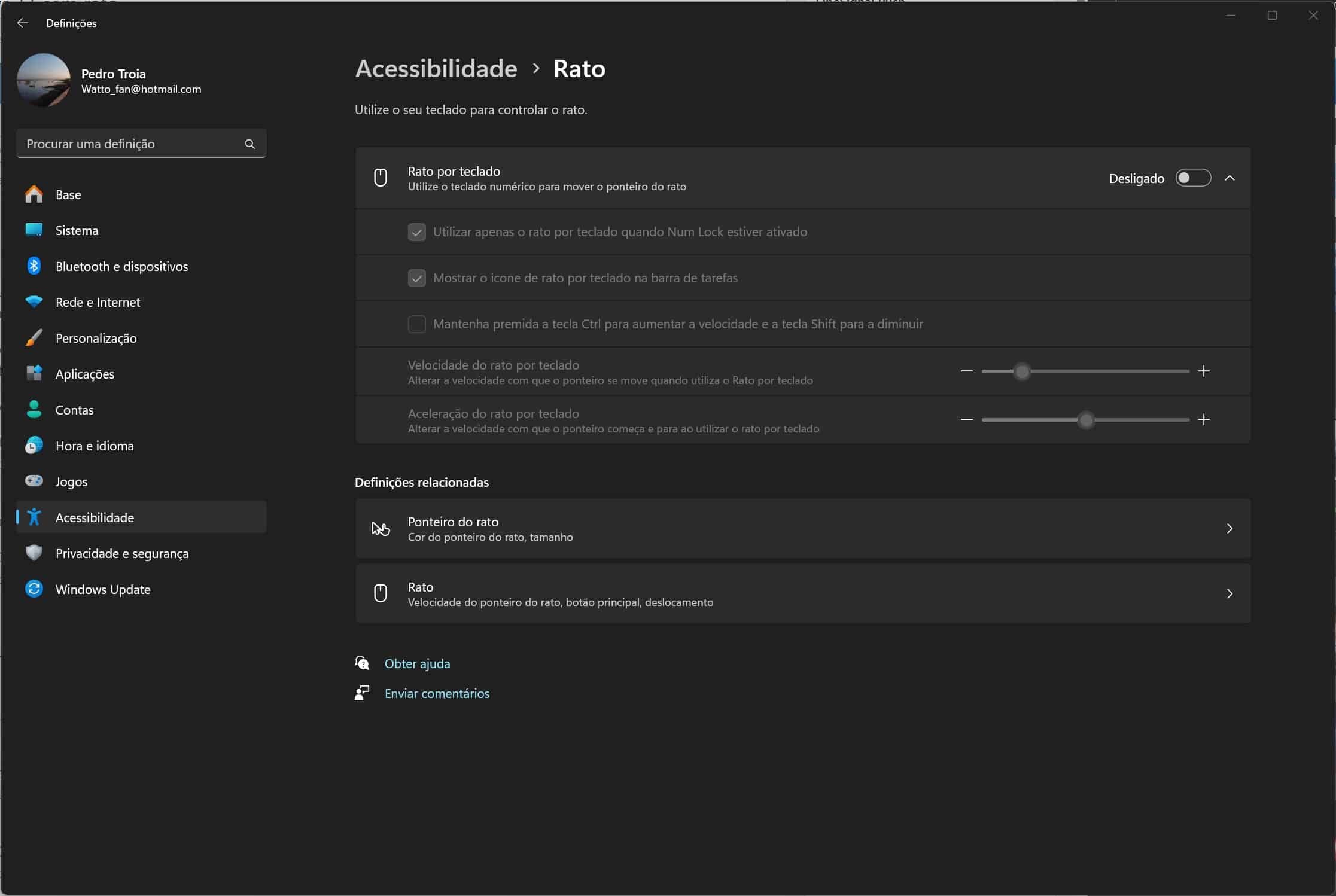
Task: Toggle the Rato por teclado switch
Action: [1192, 178]
